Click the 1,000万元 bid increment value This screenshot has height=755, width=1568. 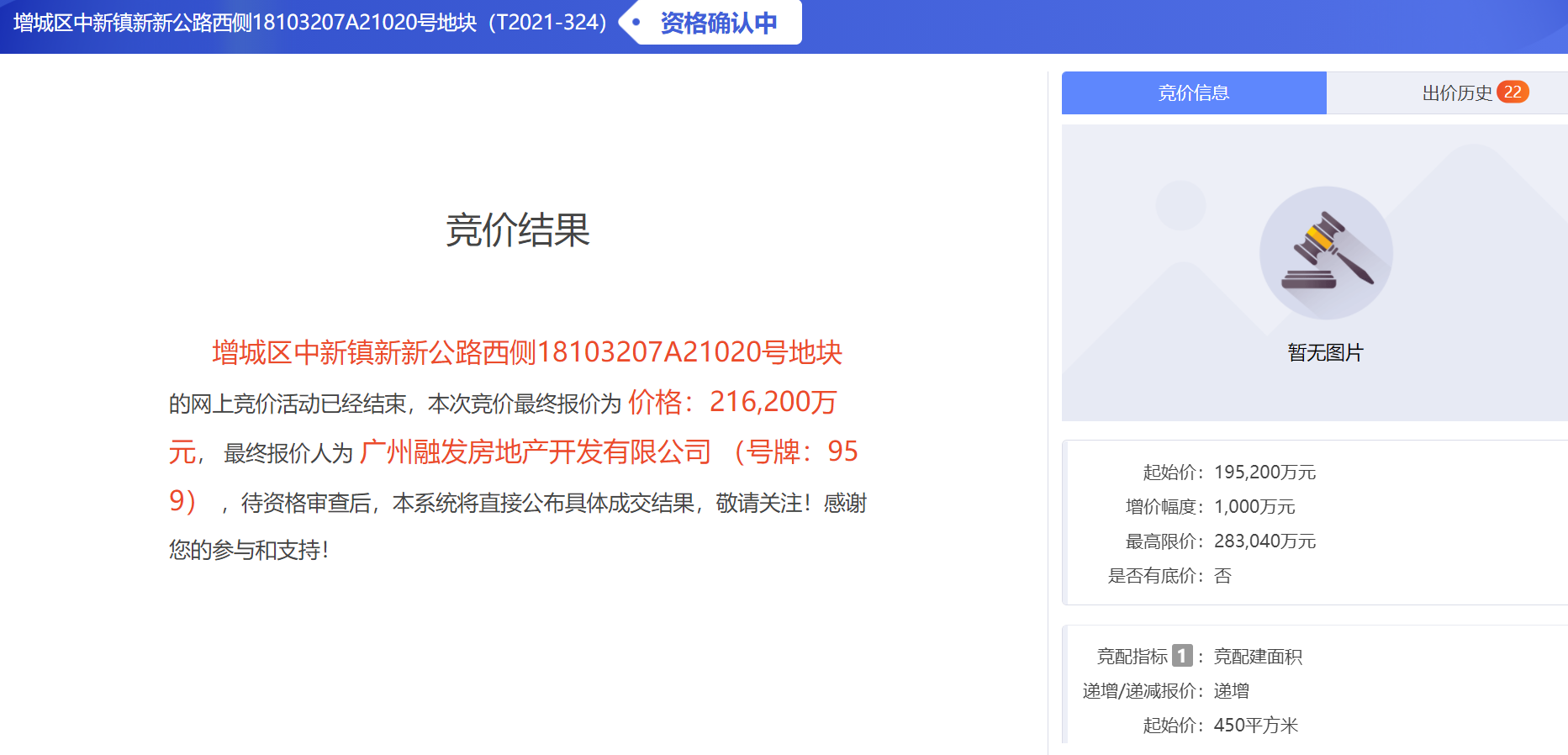[1254, 507]
